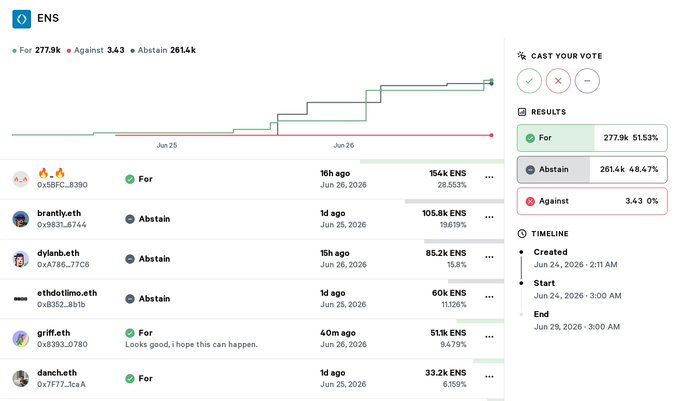This screenshot has height=401, width=680.
Task: Open more options for the 0x5BFC...8390 voter
Action: tap(489, 177)
